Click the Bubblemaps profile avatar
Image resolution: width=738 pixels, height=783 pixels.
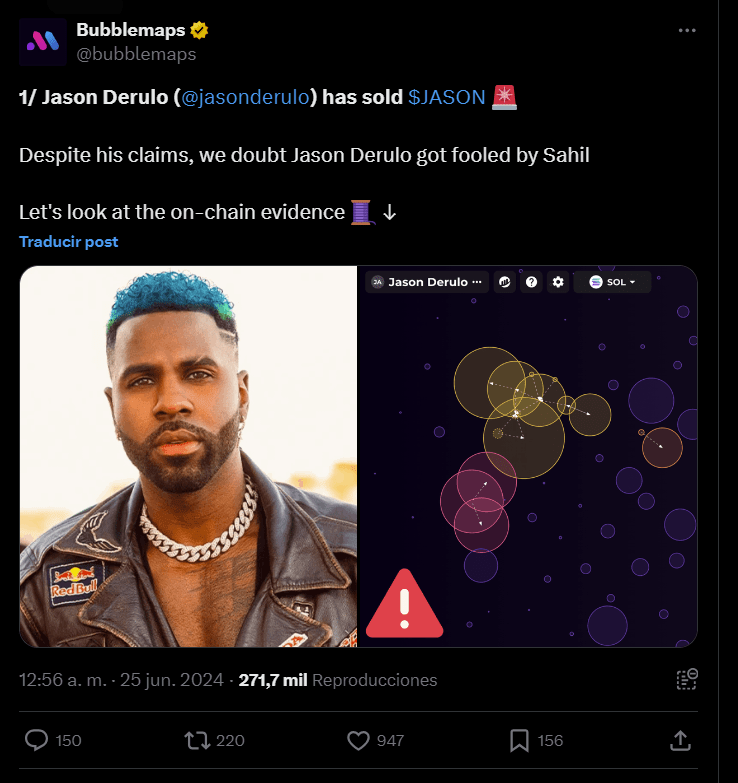[x=43, y=42]
